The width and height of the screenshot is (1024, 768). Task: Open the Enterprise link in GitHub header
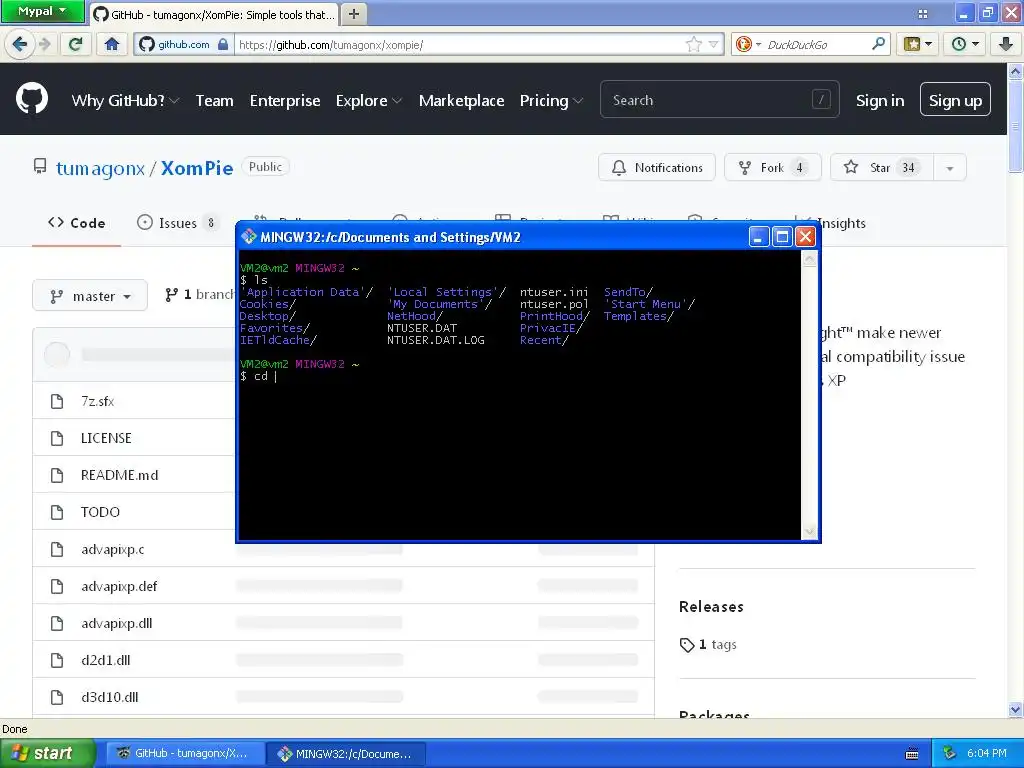point(285,101)
